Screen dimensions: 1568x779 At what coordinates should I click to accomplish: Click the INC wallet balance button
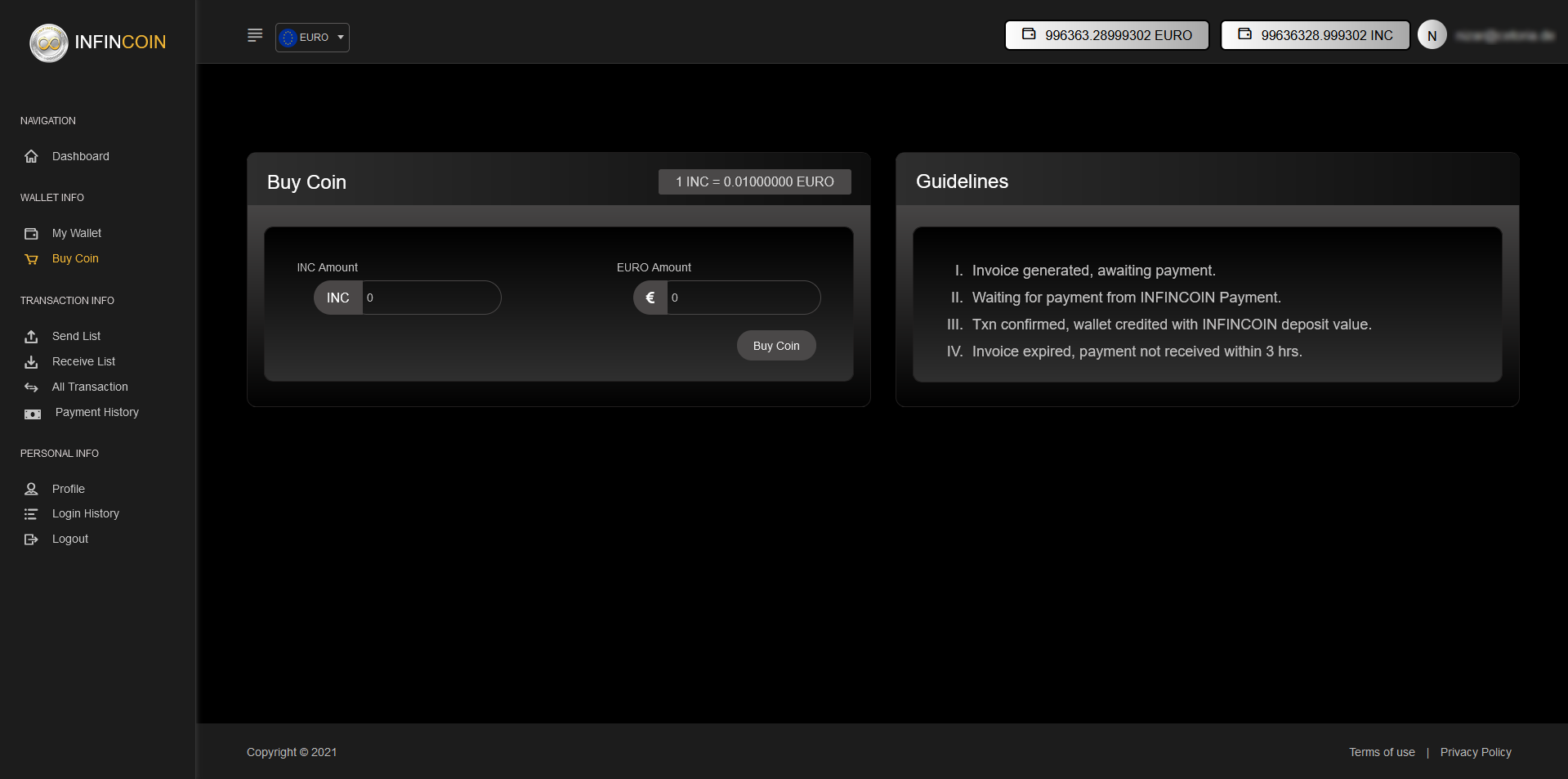pos(1315,35)
